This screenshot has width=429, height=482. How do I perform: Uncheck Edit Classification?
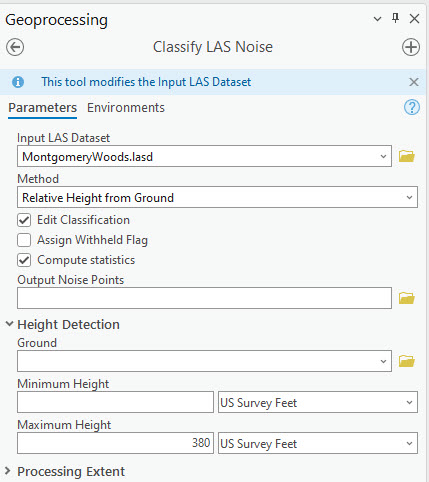coord(24,220)
